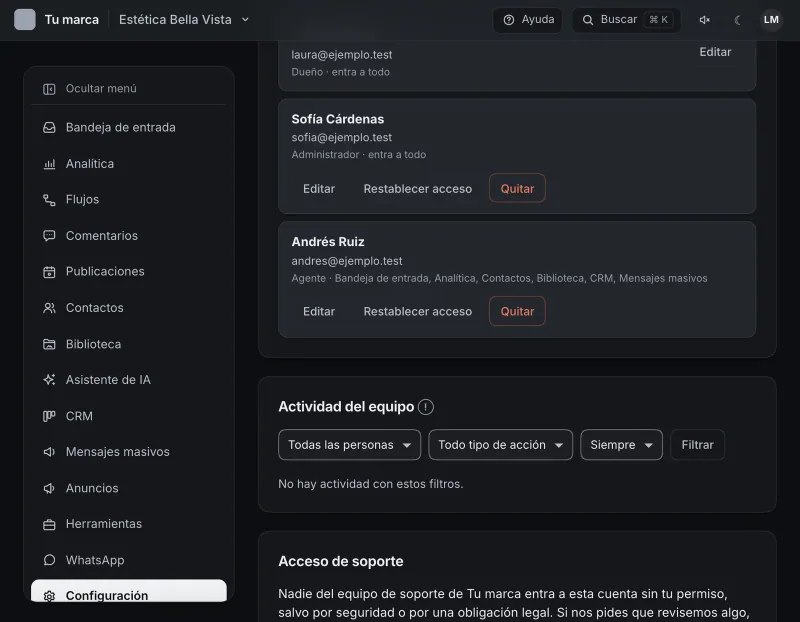This screenshot has width=800, height=622.
Task: Open the Todo tipo de acción dropdown
Action: [x=501, y=445]
